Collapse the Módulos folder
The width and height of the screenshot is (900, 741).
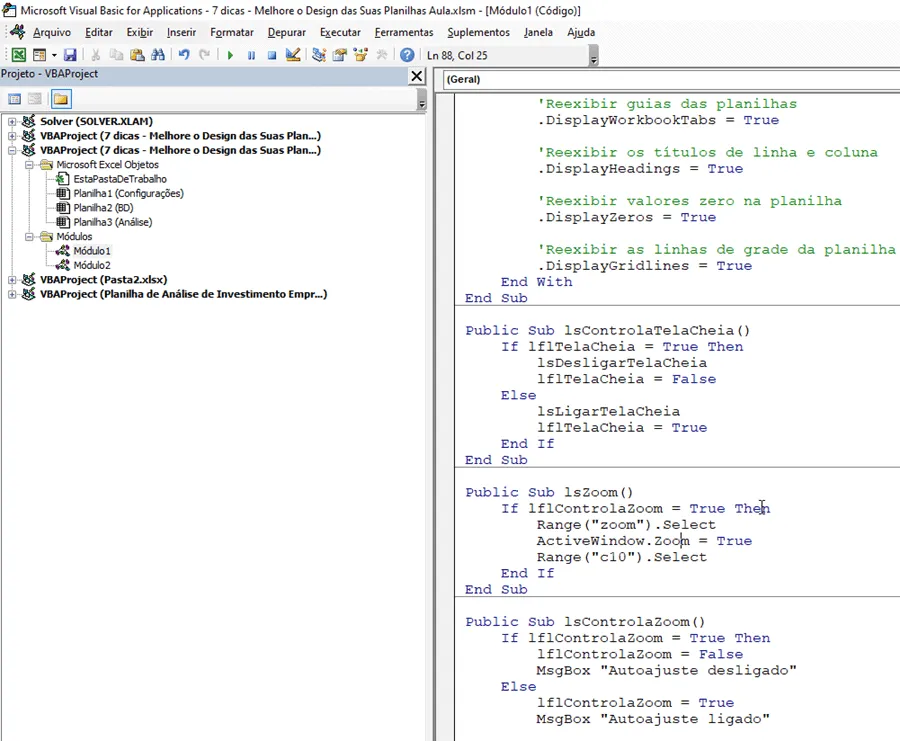point(29,236)
